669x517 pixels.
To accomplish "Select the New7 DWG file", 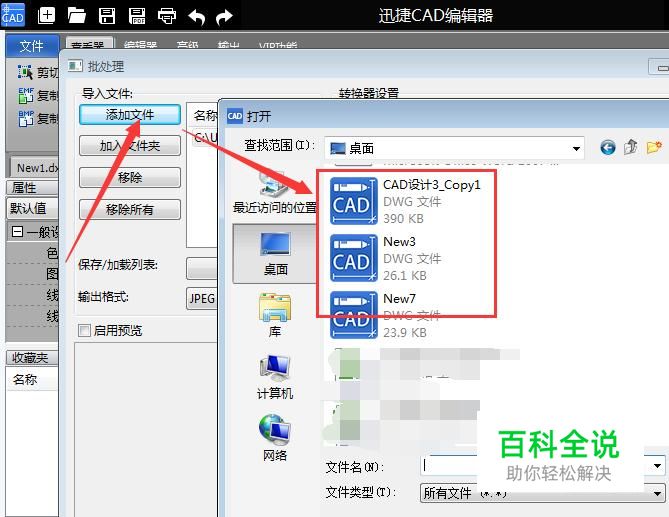I will point(385,315).
